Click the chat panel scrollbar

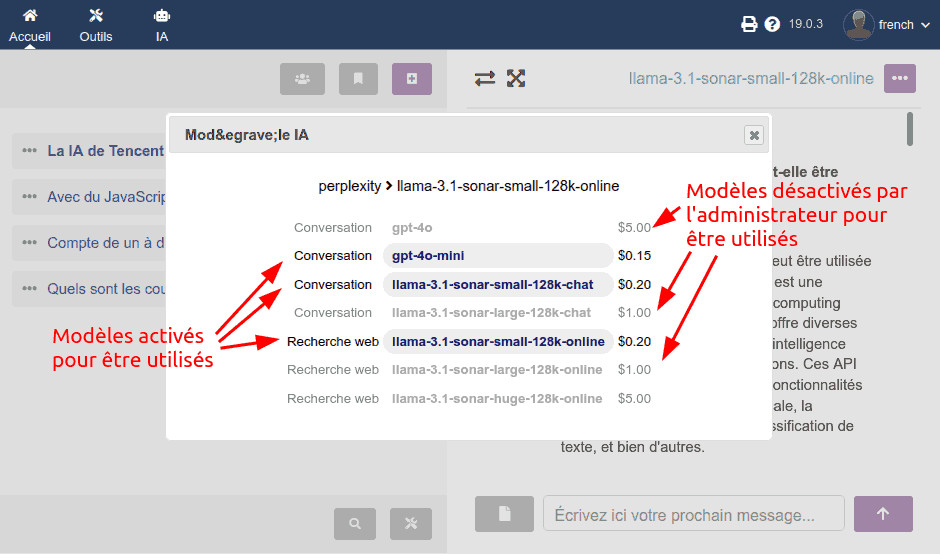pyautogui.click(x=909, y=129)
